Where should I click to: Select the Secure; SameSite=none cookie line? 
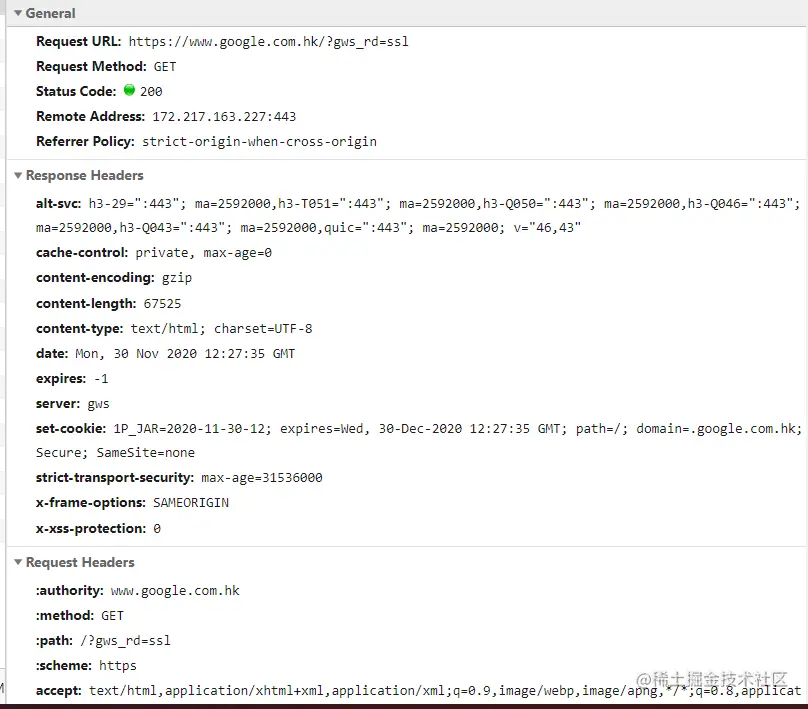click(115, 453)
